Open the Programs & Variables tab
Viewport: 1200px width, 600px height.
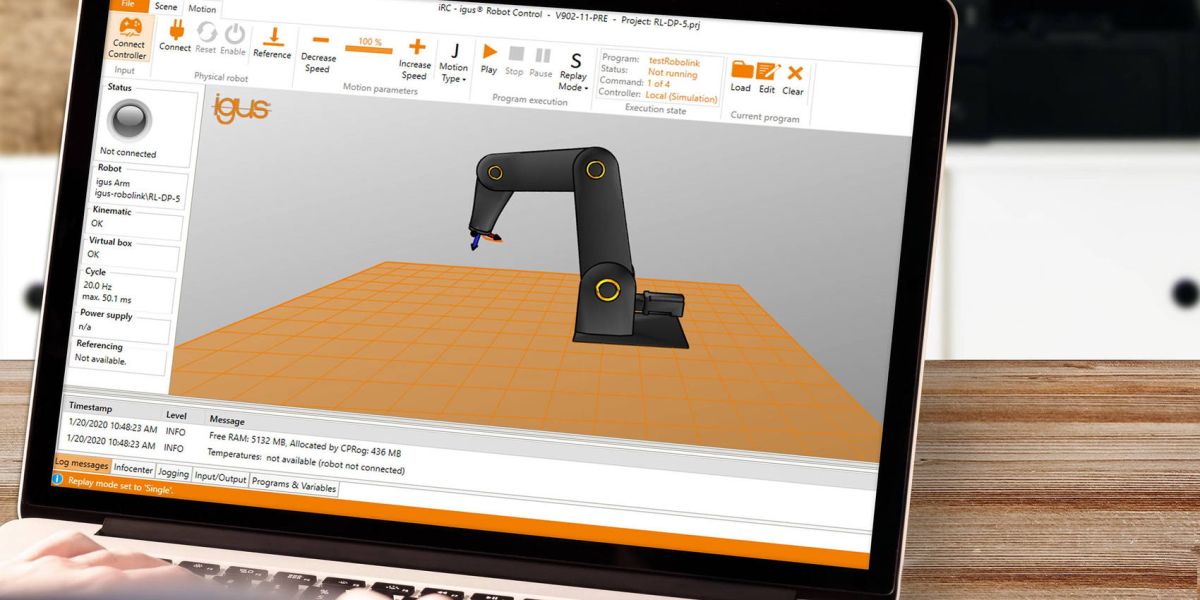tap(294, 486)
